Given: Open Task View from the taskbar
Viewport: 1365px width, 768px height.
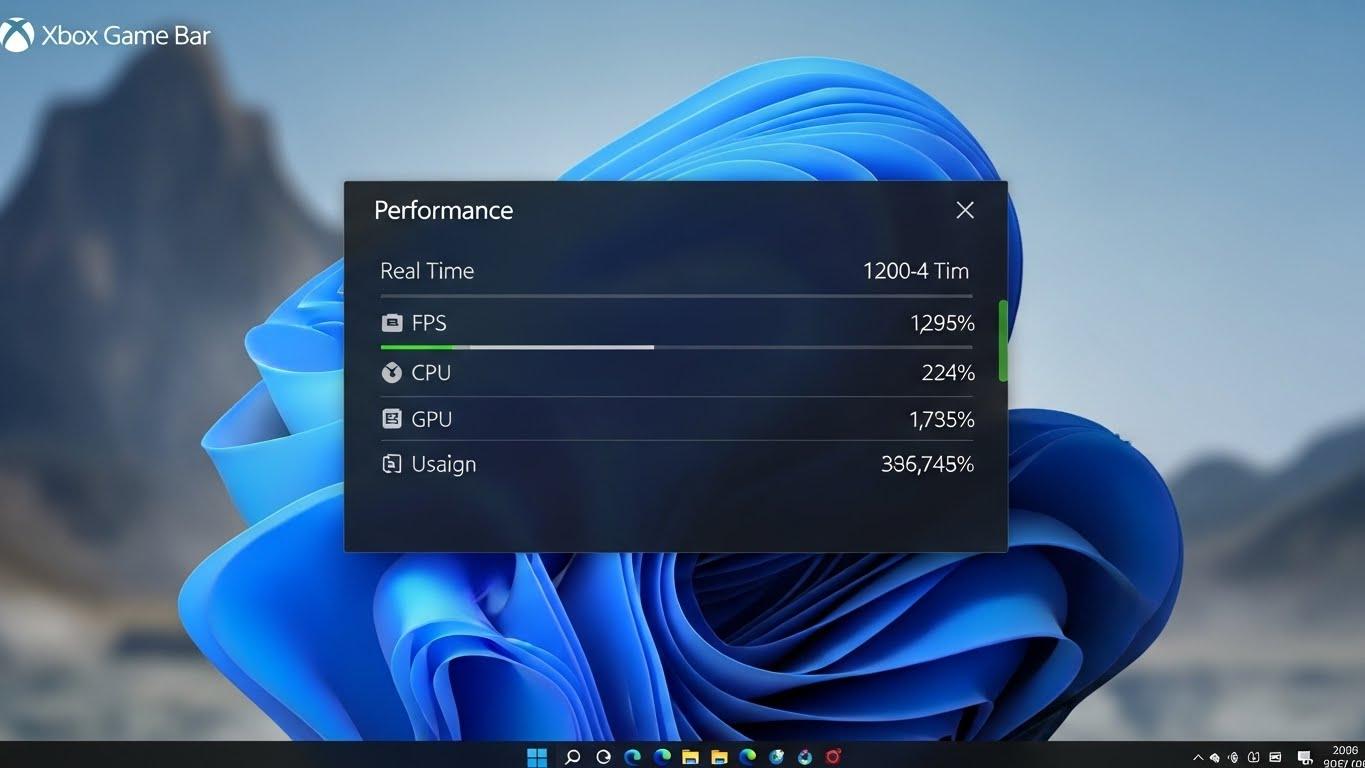Looking at the screenshot, I should click(x=602, y=757).
